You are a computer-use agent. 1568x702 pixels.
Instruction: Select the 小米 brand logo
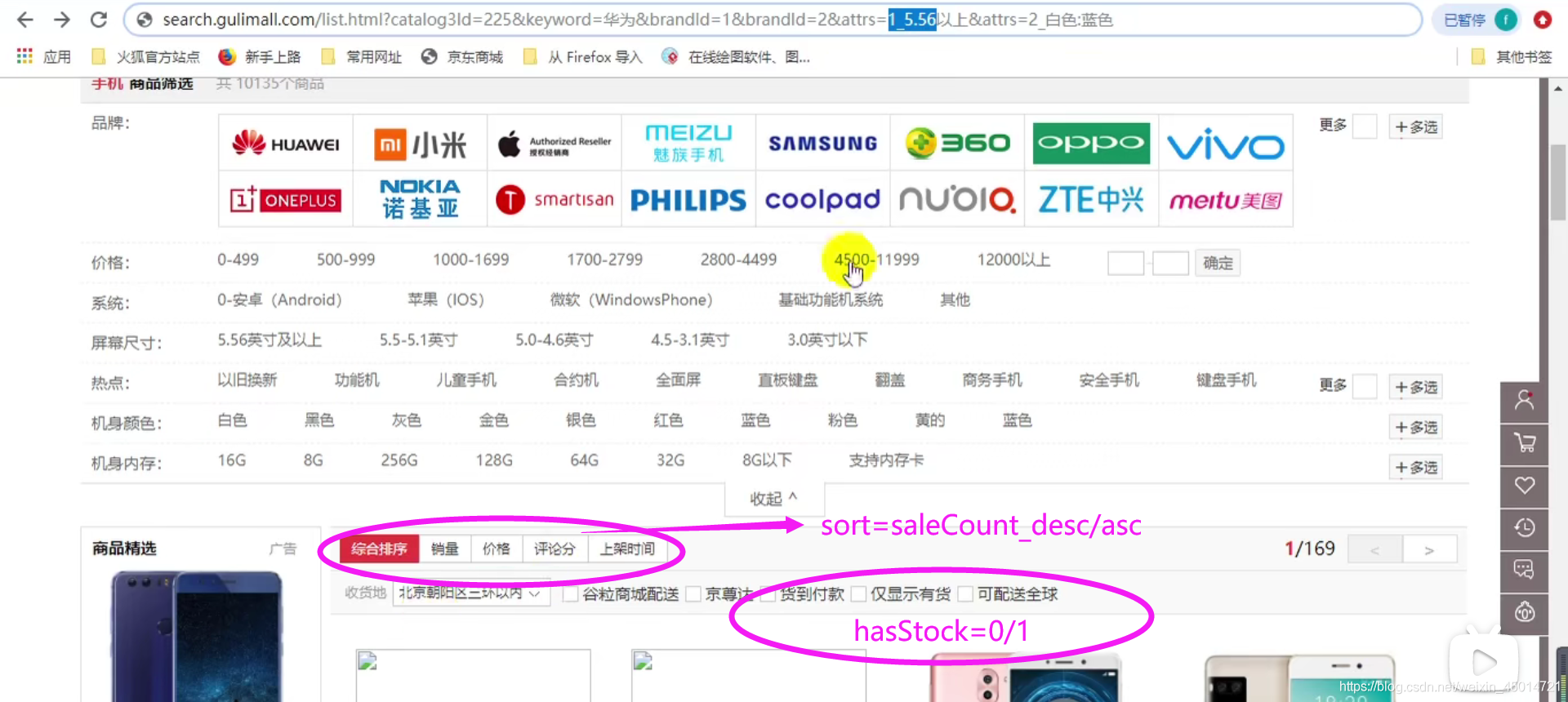point(420,143)
